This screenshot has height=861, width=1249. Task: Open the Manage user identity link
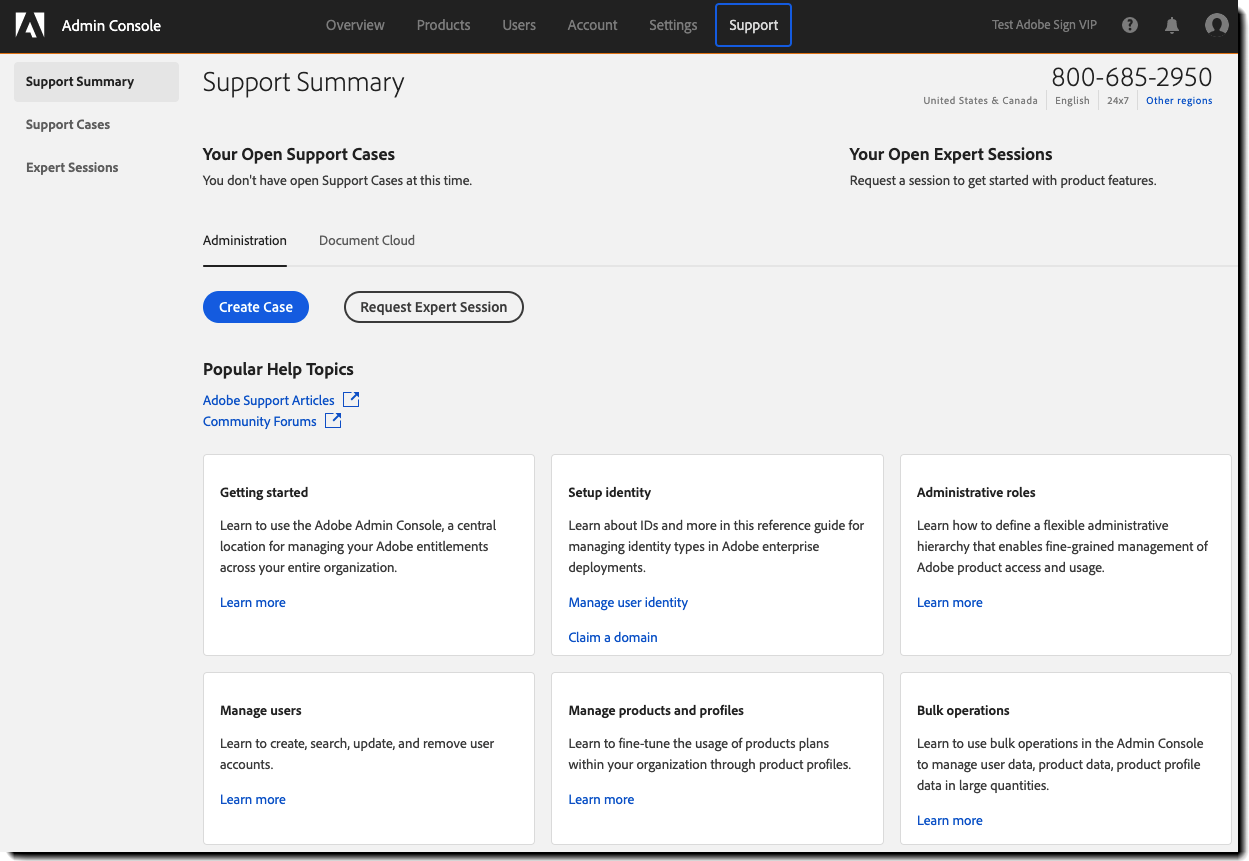pos(628,602)
